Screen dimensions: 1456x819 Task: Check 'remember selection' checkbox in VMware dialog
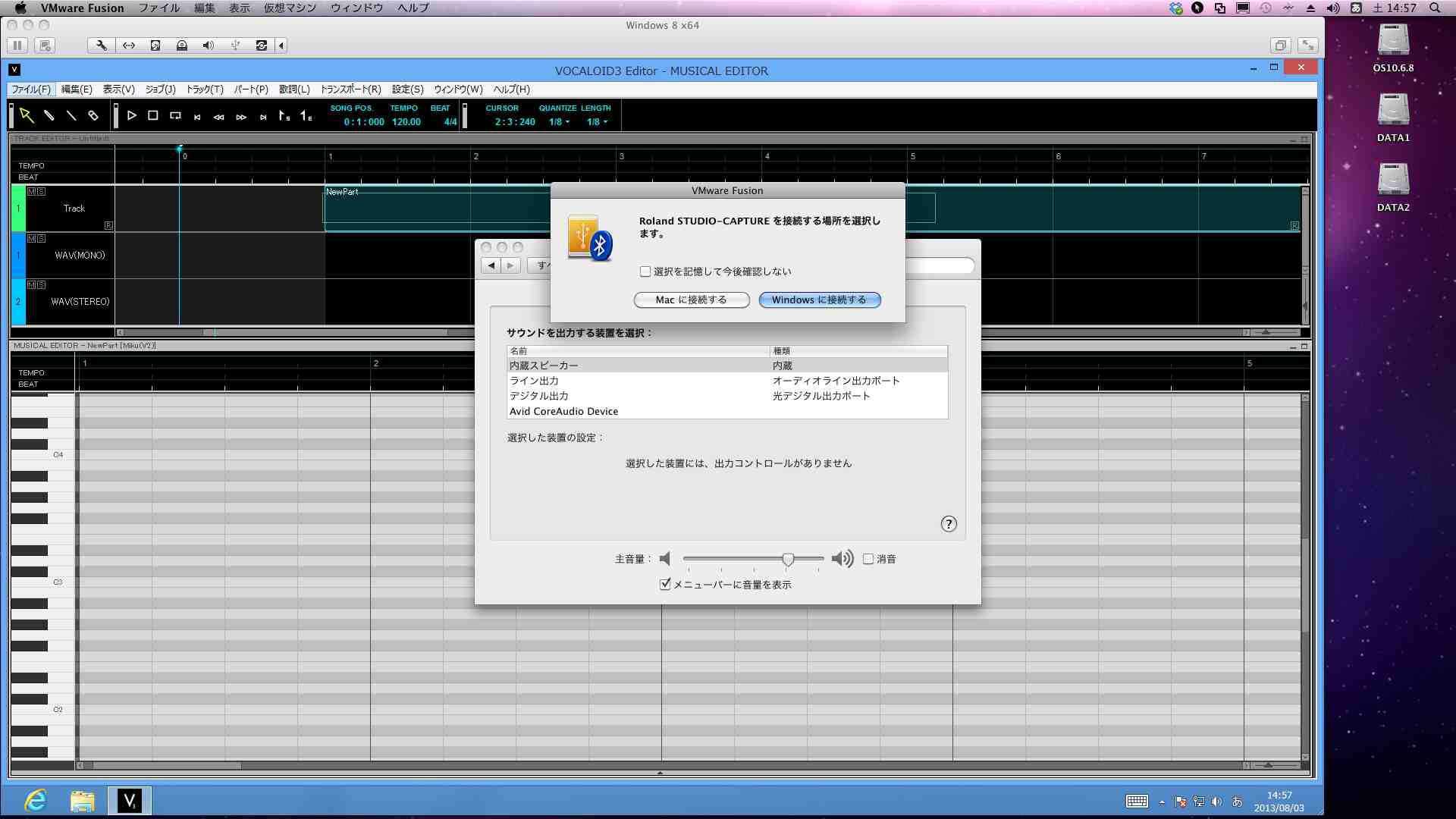645,271
